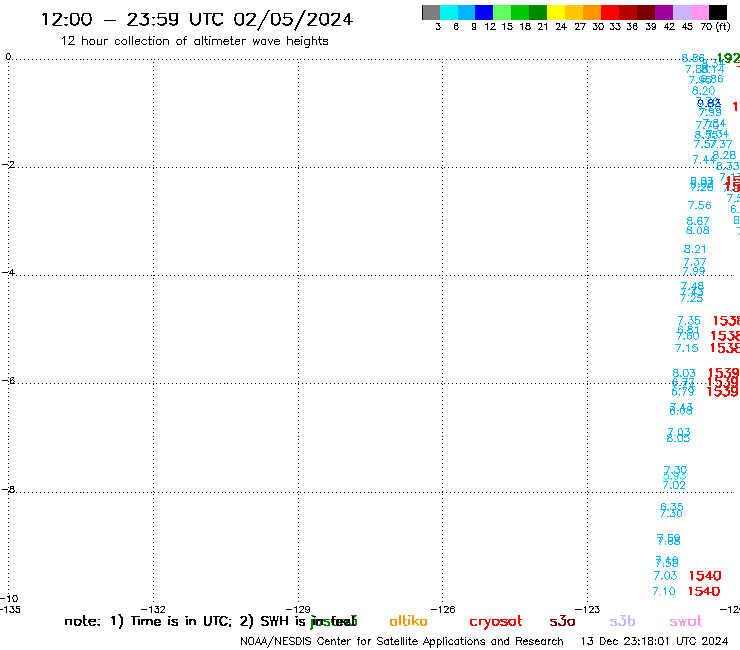The width and height of the screenshot is (740, 650).
Task: Click the wave height value 7.35
Action: (689, 321)
